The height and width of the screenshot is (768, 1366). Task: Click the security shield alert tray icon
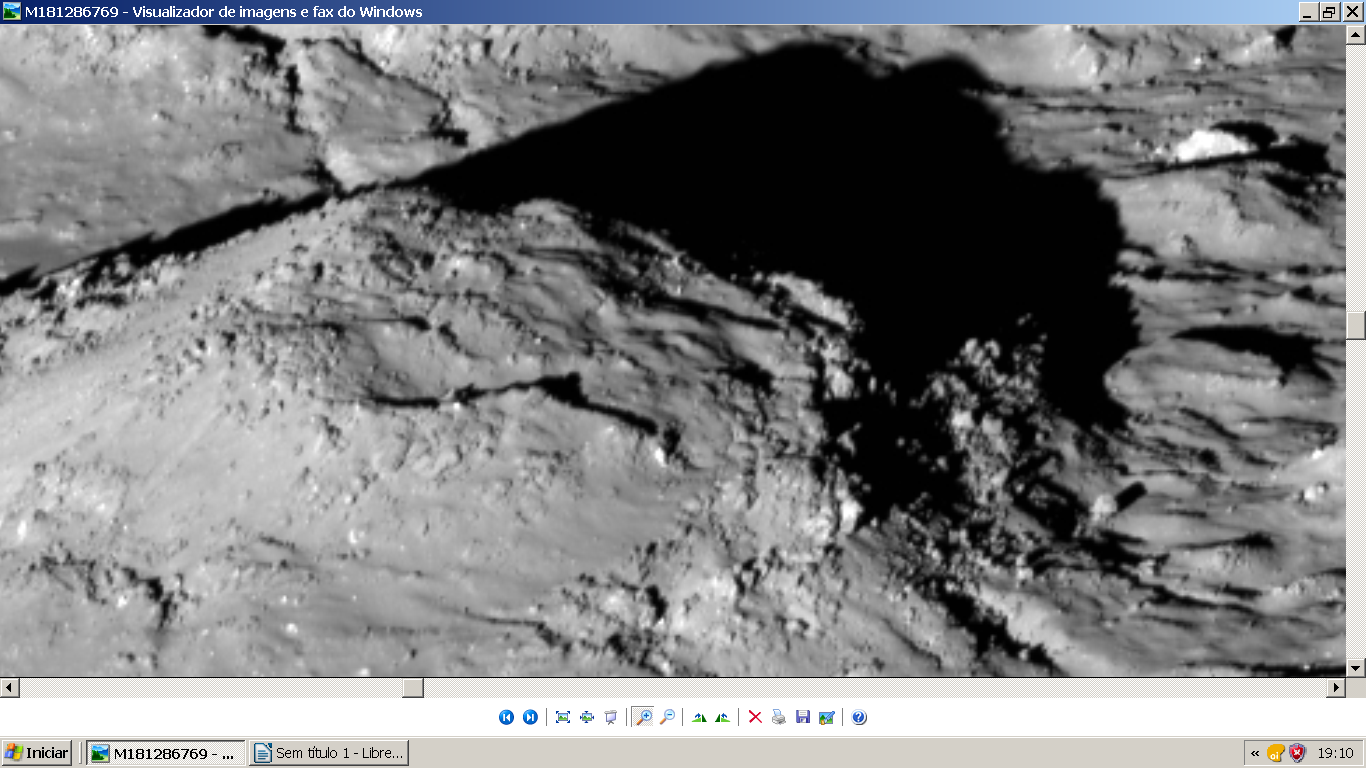pos(1297,753)
